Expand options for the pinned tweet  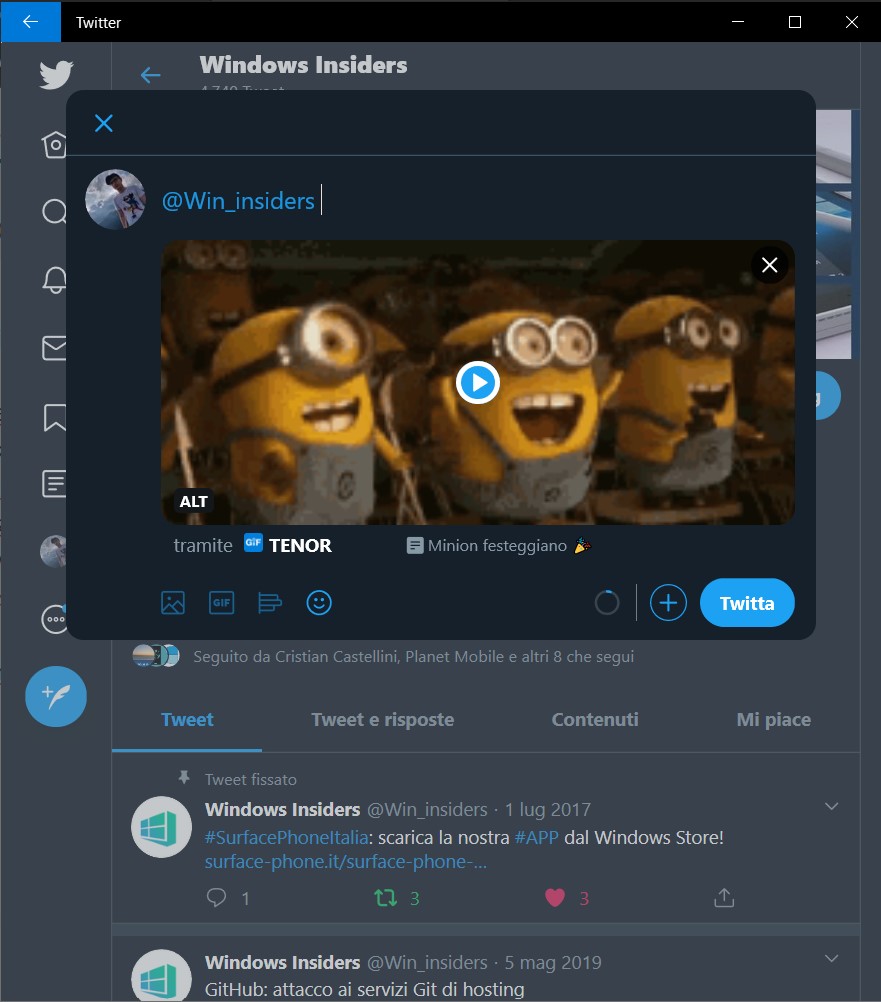pyautogui.click(x=831, y=806)
